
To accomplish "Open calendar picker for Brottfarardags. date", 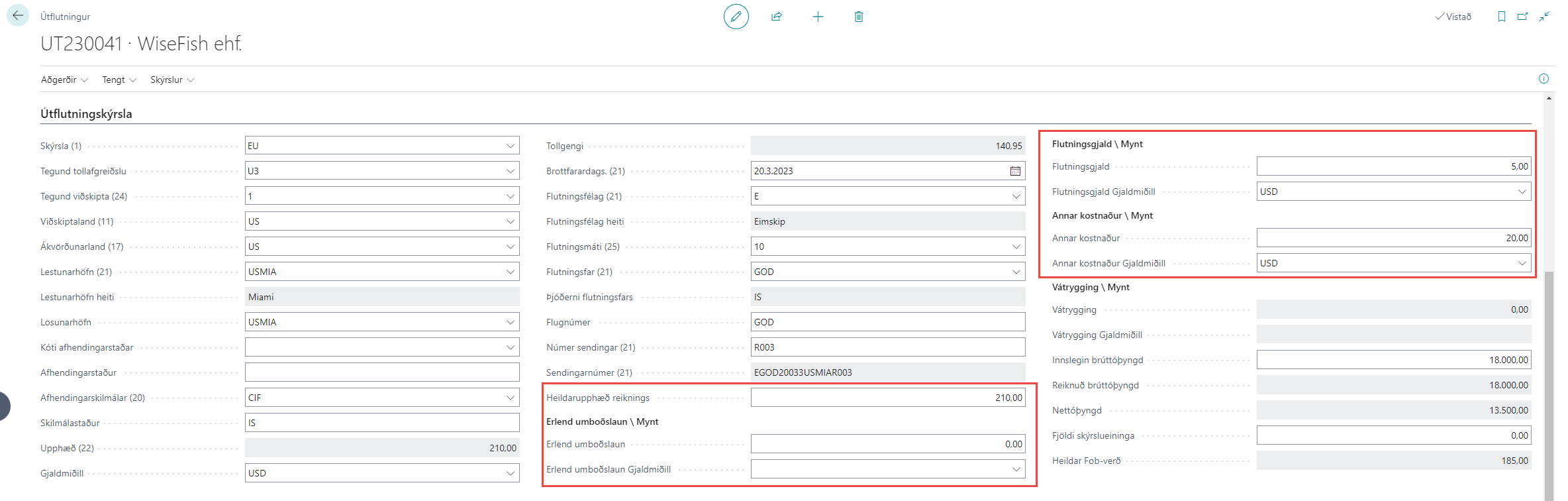I will pos(1015,171).
